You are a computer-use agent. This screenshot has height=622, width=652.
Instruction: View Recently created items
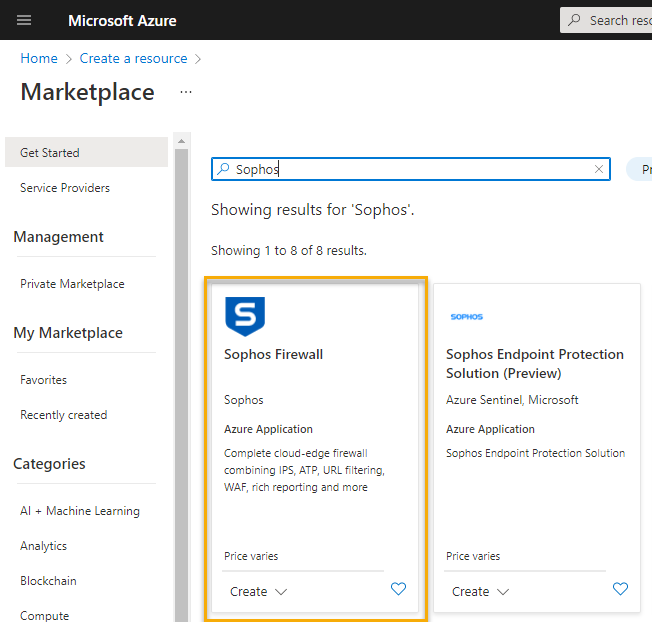[x=63, y=415]
